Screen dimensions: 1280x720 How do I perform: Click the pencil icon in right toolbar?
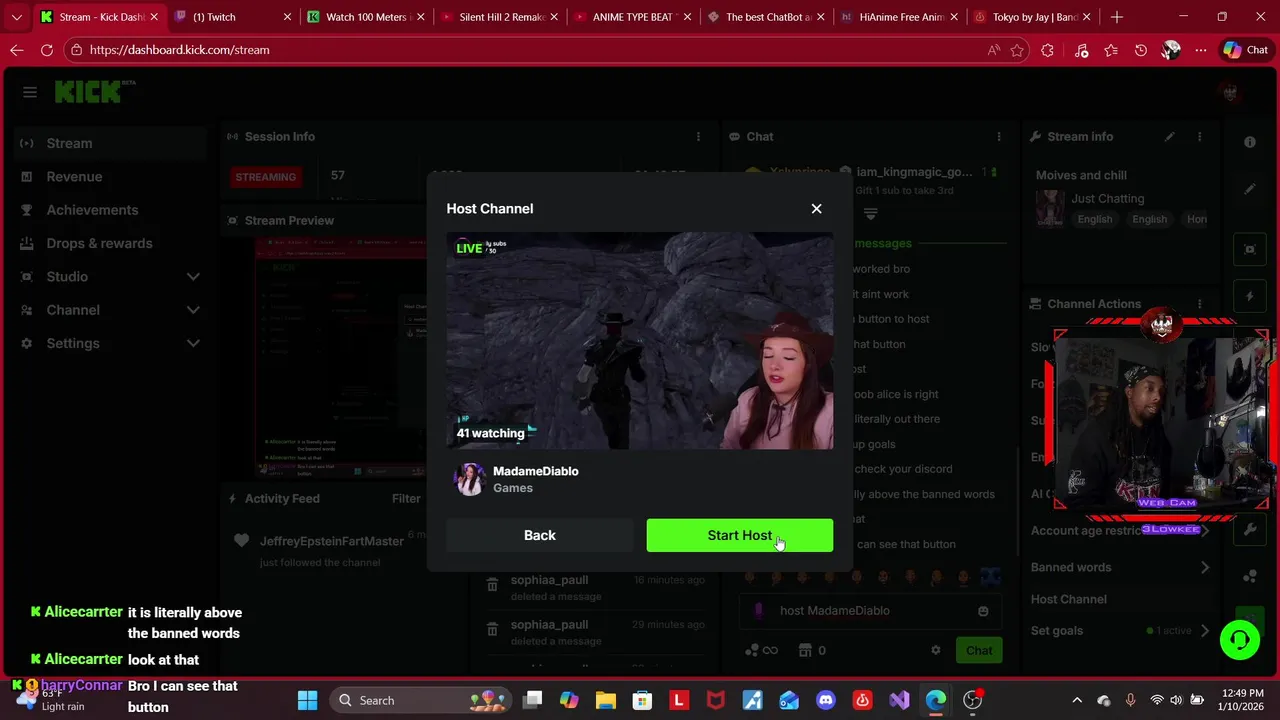click(x=1250, y=189)
